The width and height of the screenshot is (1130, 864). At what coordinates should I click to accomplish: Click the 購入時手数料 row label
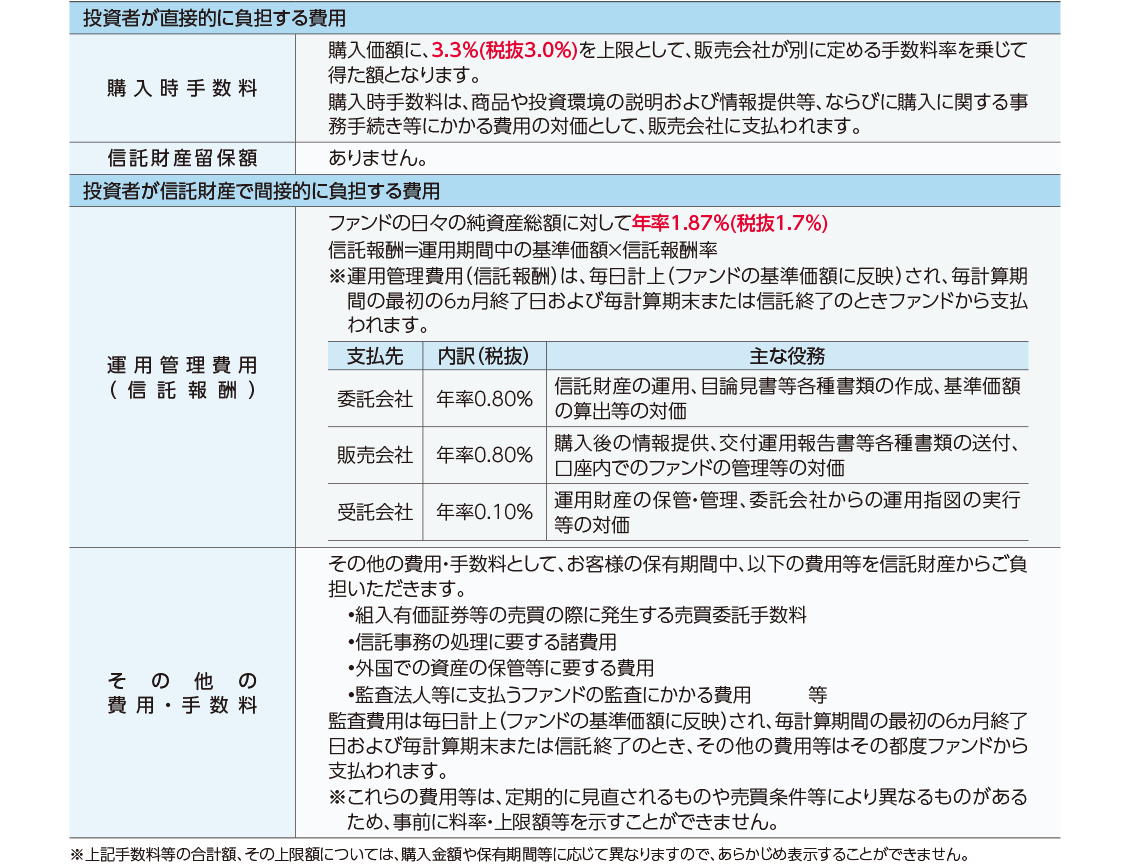point(182,88)
